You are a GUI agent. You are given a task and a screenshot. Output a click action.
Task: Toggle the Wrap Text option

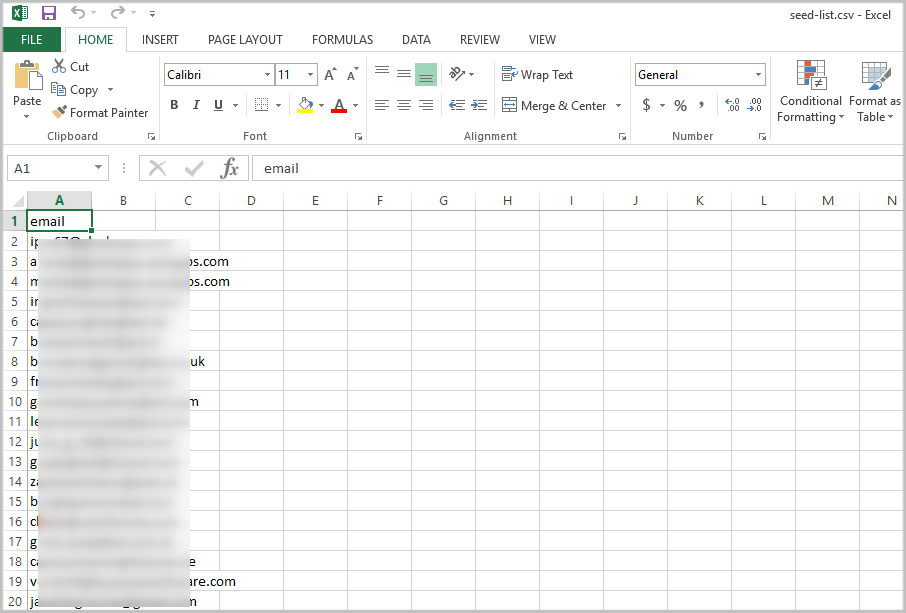click(538, 74)
